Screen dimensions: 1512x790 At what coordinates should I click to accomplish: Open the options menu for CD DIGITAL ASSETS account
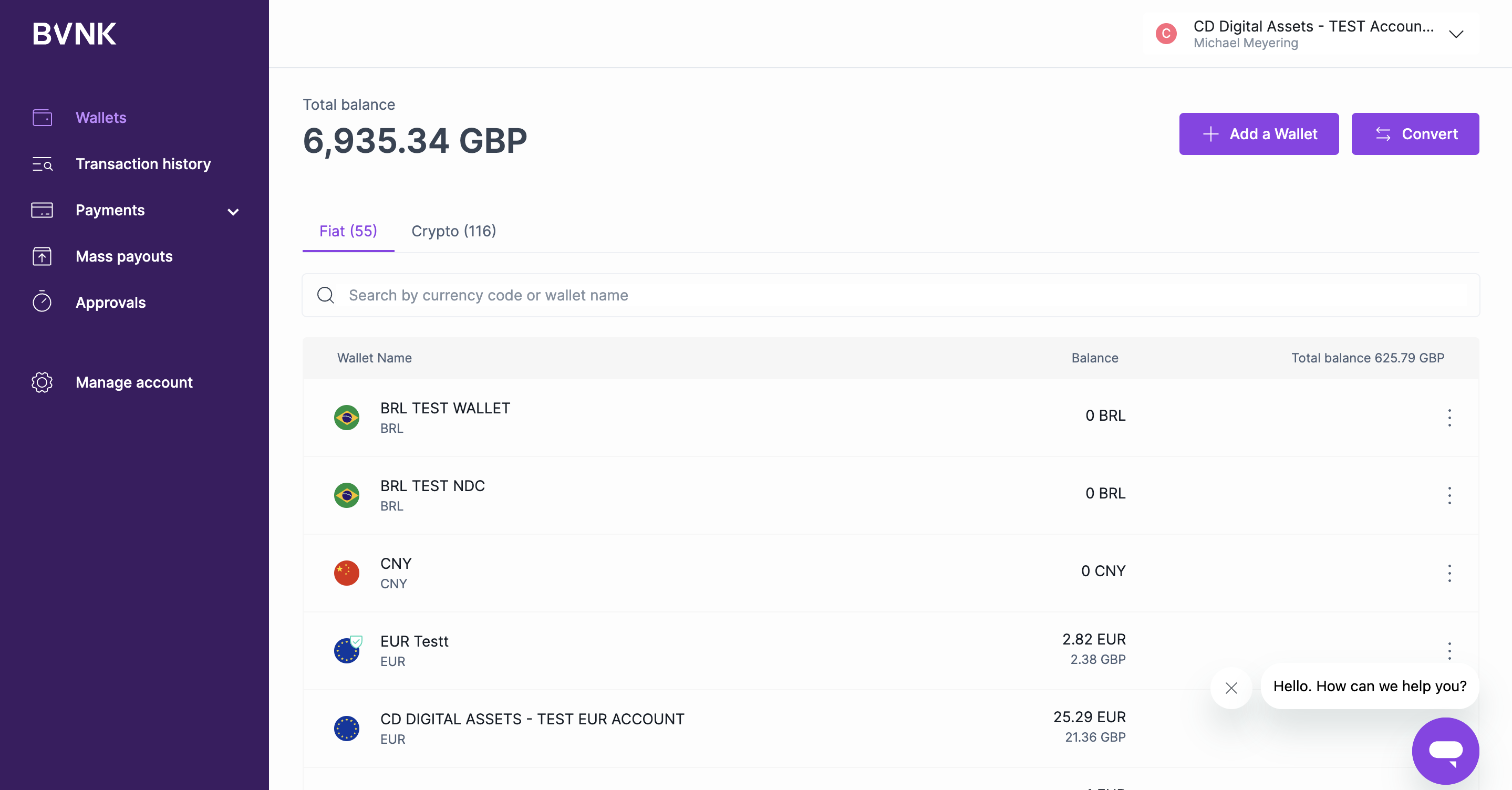(1450, 728)
